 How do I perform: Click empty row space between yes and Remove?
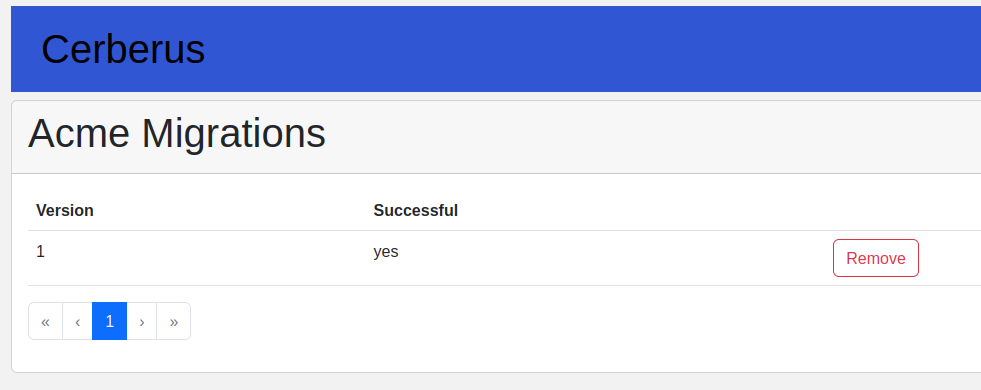[x=613, y=258]
